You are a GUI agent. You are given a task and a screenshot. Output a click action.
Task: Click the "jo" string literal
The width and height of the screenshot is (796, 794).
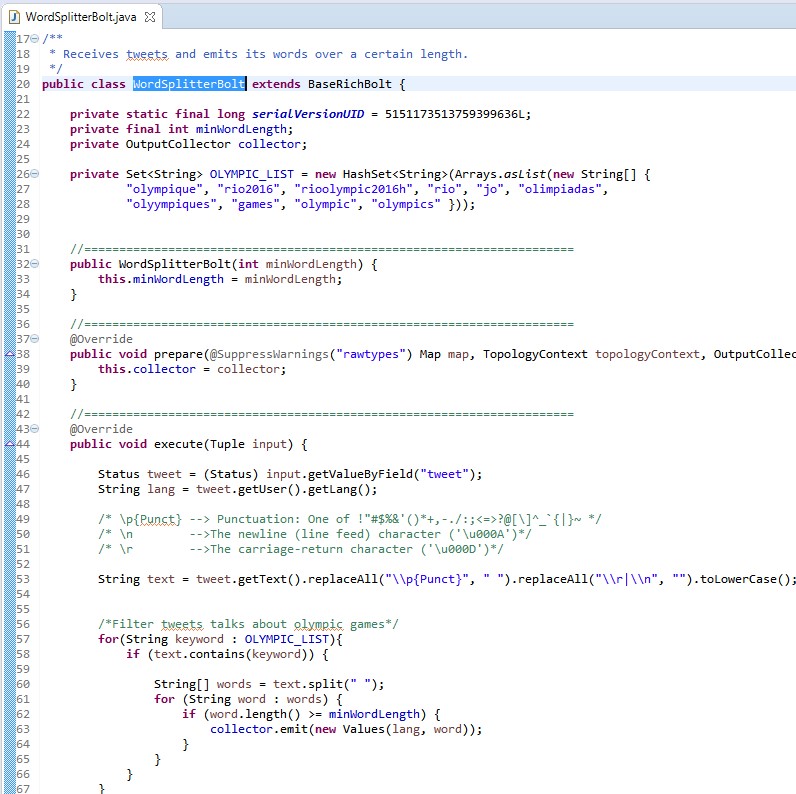489,189
